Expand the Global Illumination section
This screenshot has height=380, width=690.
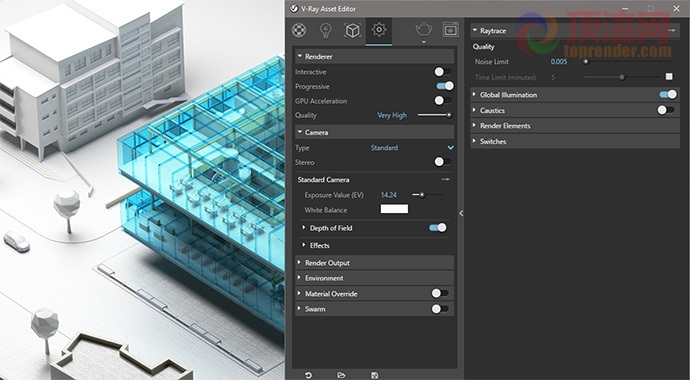click(474, 95)
